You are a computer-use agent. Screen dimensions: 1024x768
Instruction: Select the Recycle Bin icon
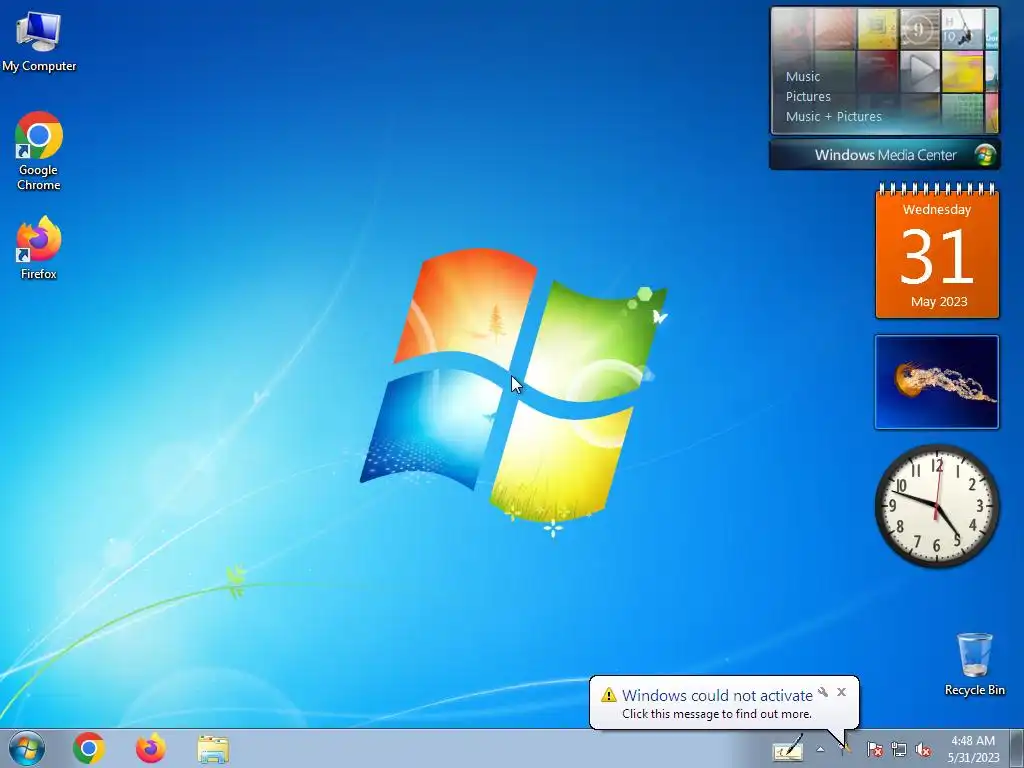point(974,664)
